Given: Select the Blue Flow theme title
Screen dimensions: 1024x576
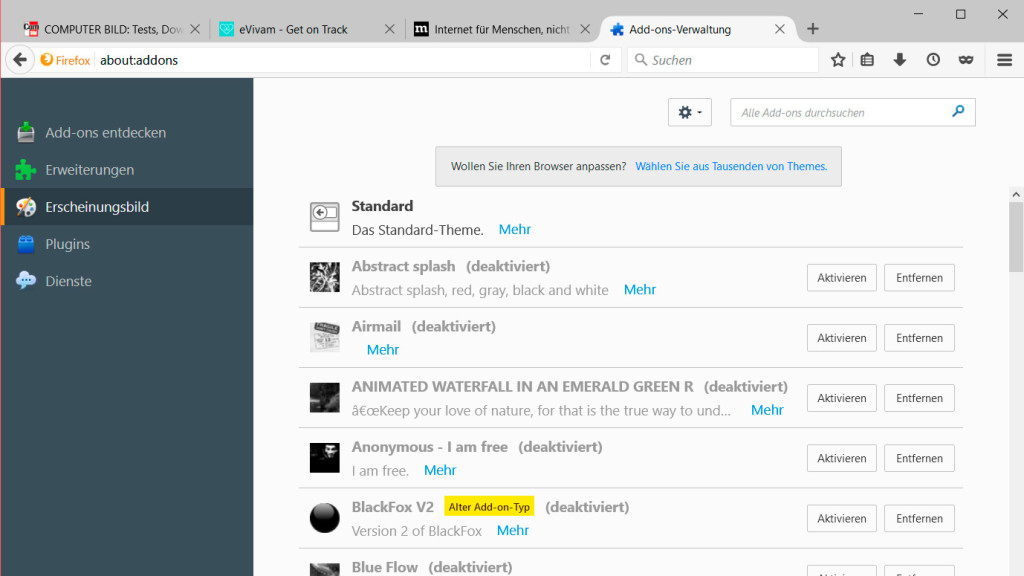Looking at the screenshot, I should (385, 567).
